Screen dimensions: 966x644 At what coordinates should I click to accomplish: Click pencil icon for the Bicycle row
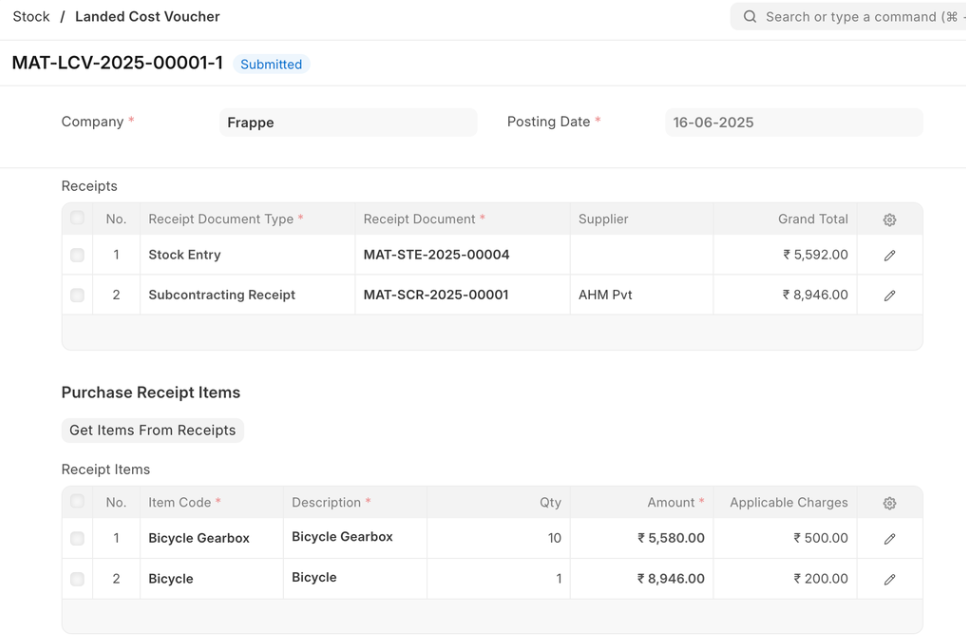point(889,579)
